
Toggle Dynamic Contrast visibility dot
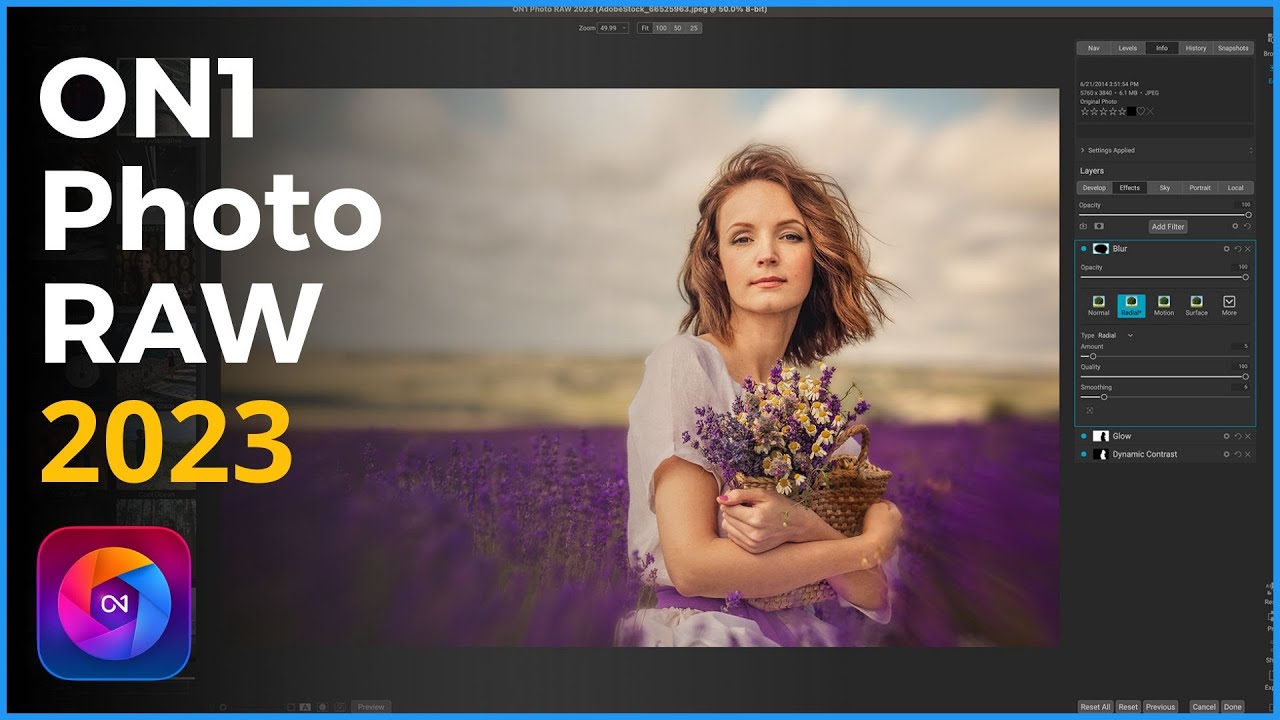click(x=1084, y=454)
